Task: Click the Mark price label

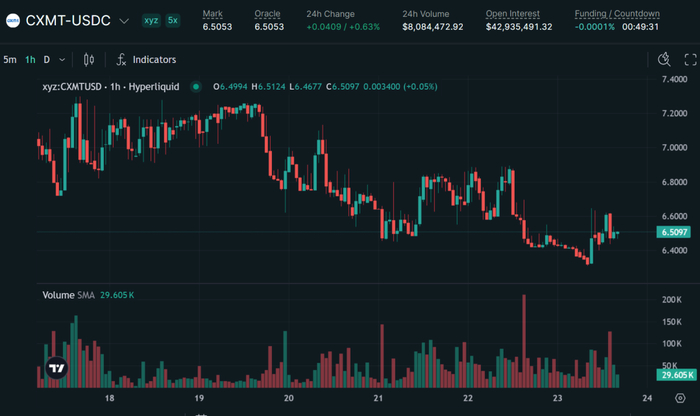Action: point(212,14)
